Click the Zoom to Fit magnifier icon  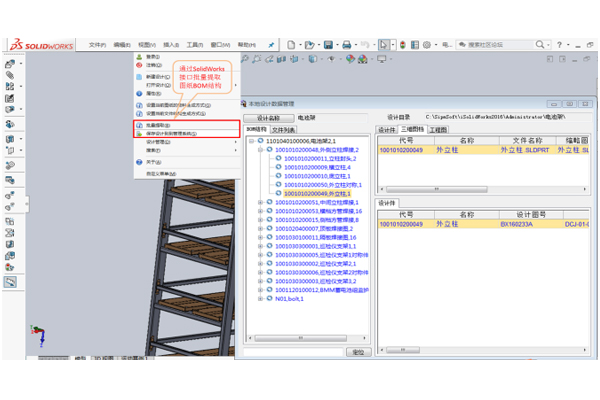click(x=245, y=59)
